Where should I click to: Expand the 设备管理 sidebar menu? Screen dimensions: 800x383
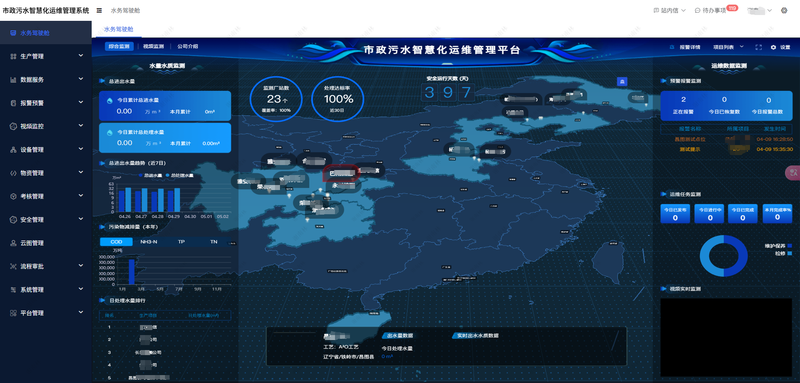[46, 149]
